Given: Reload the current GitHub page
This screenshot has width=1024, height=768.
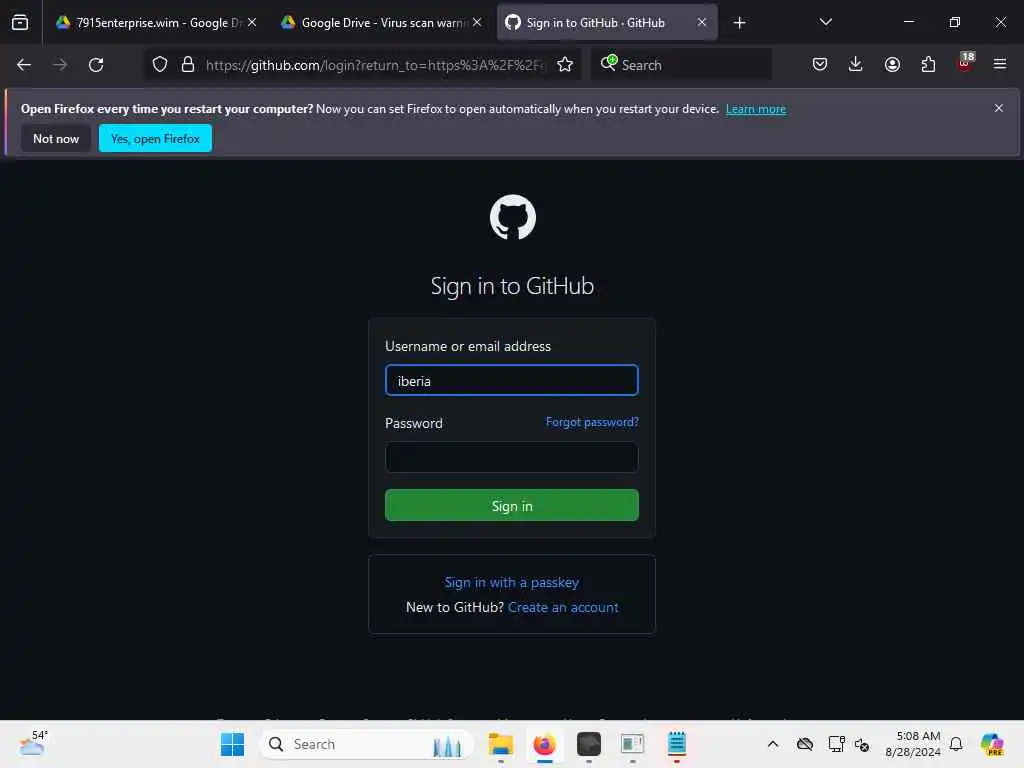Looking at the screenshot, I should pos(96,65).
